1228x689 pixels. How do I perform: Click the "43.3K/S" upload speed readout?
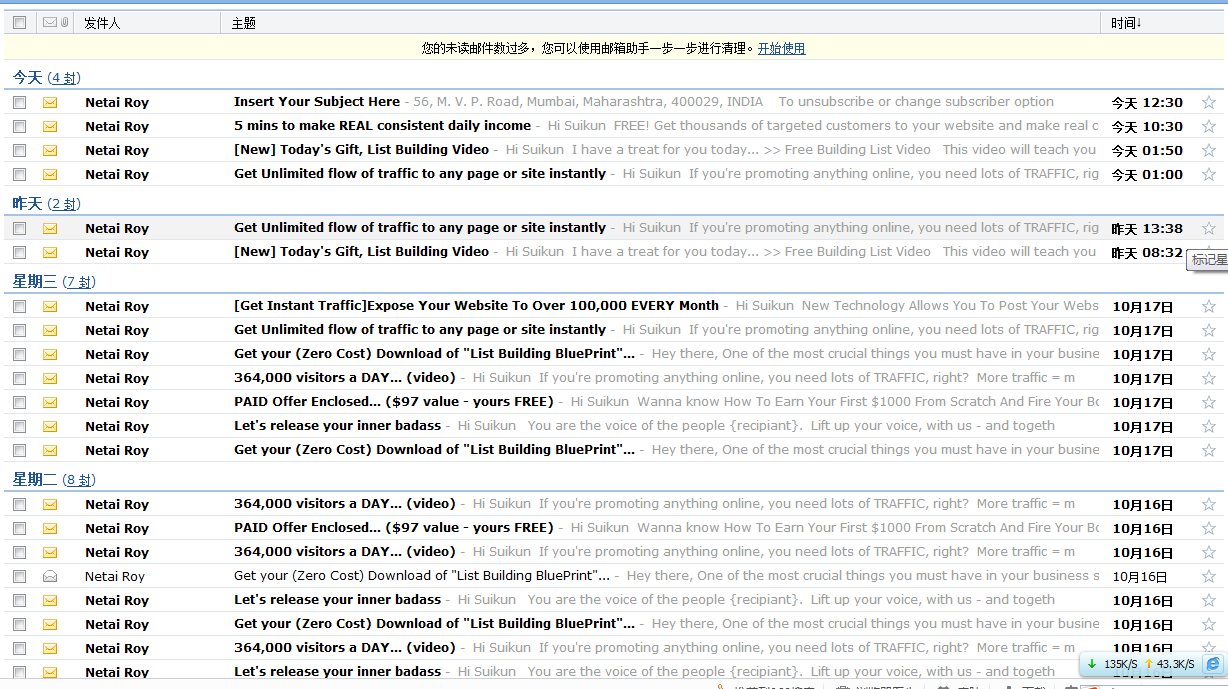[x=1176, y=664]
